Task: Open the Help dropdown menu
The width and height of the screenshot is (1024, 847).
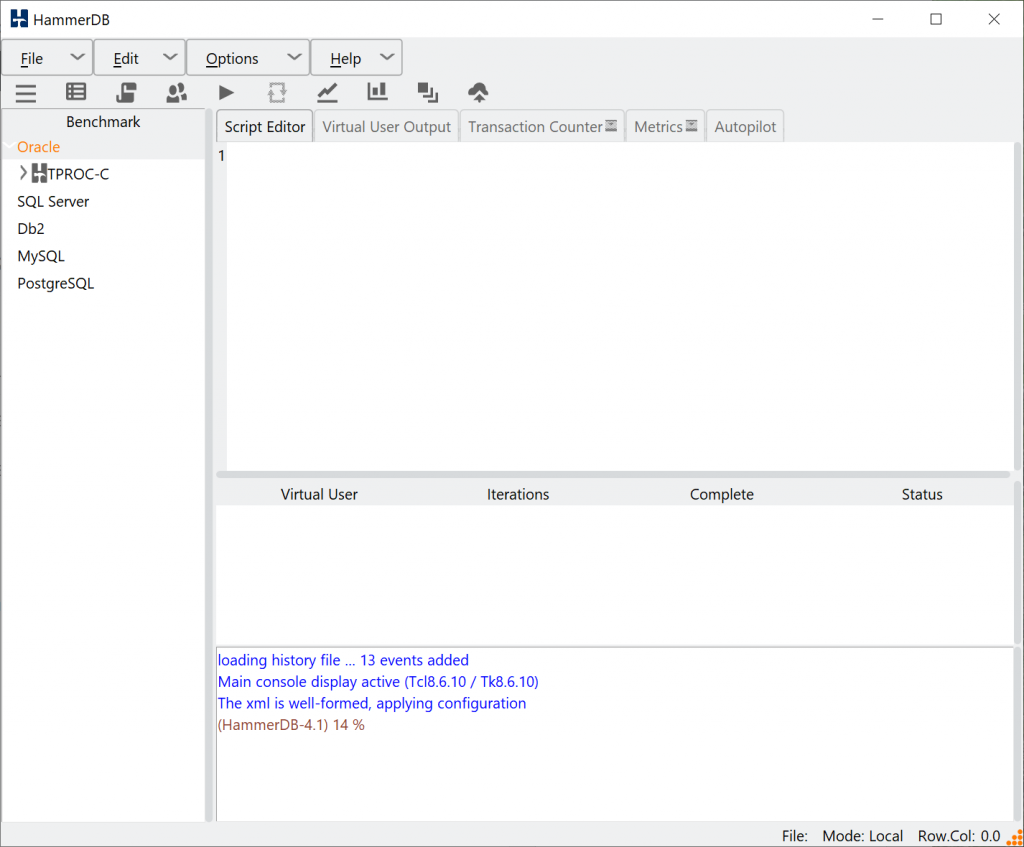Action: [356, 58]
